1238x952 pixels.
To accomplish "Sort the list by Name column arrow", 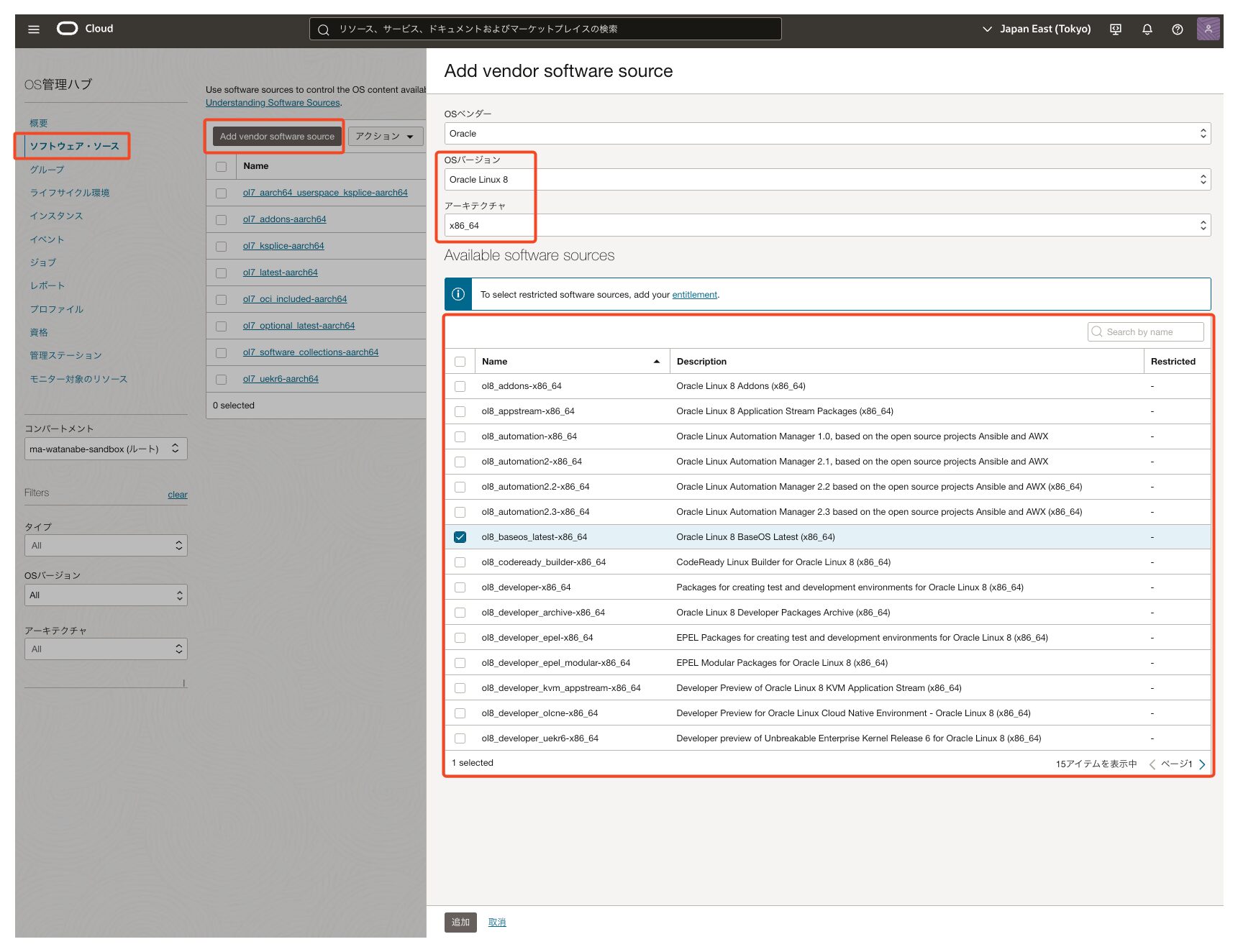I will [656, 362].
